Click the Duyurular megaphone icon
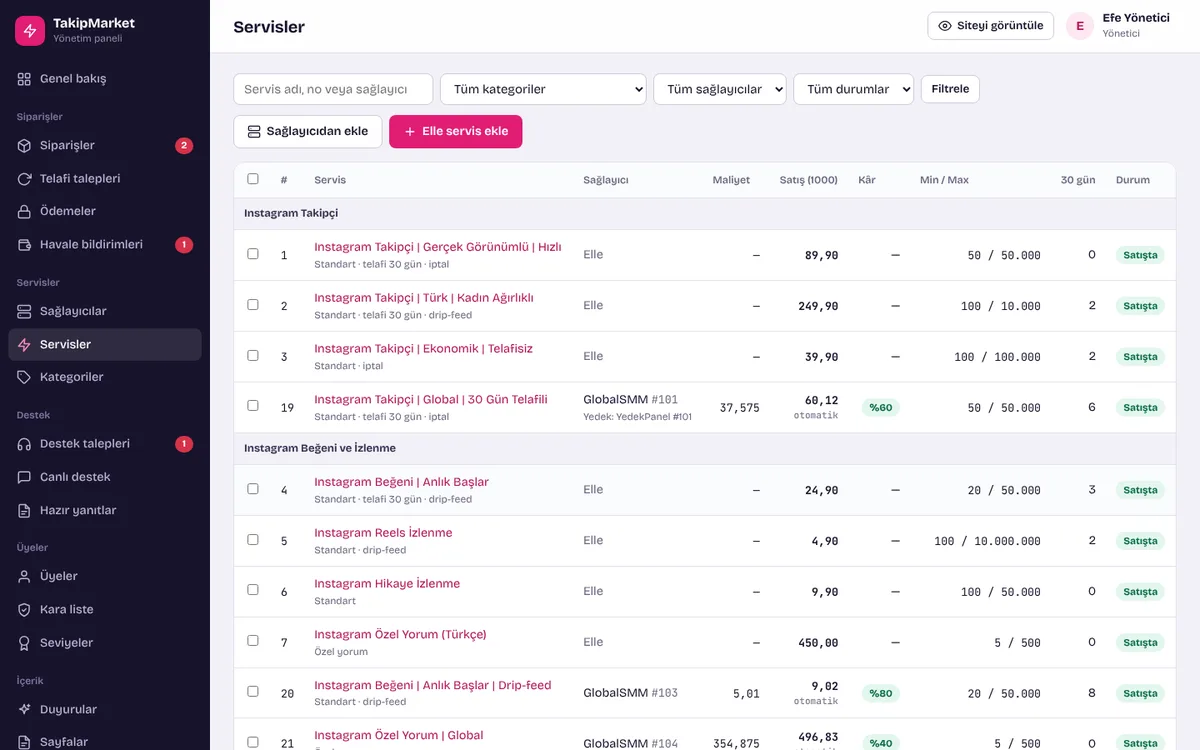Screen dimensions: 1200x750 tap(25, 710)
